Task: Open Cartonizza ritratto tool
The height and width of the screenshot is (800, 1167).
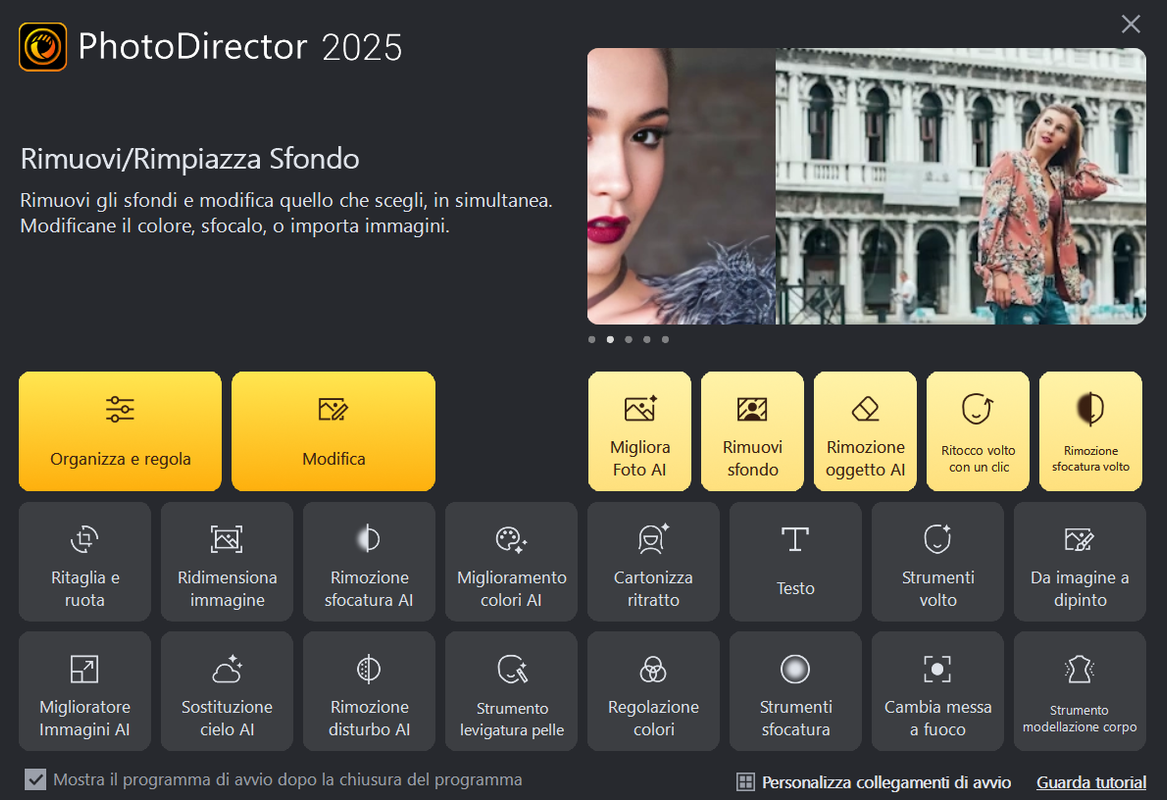Action: (x=653, y=561)
